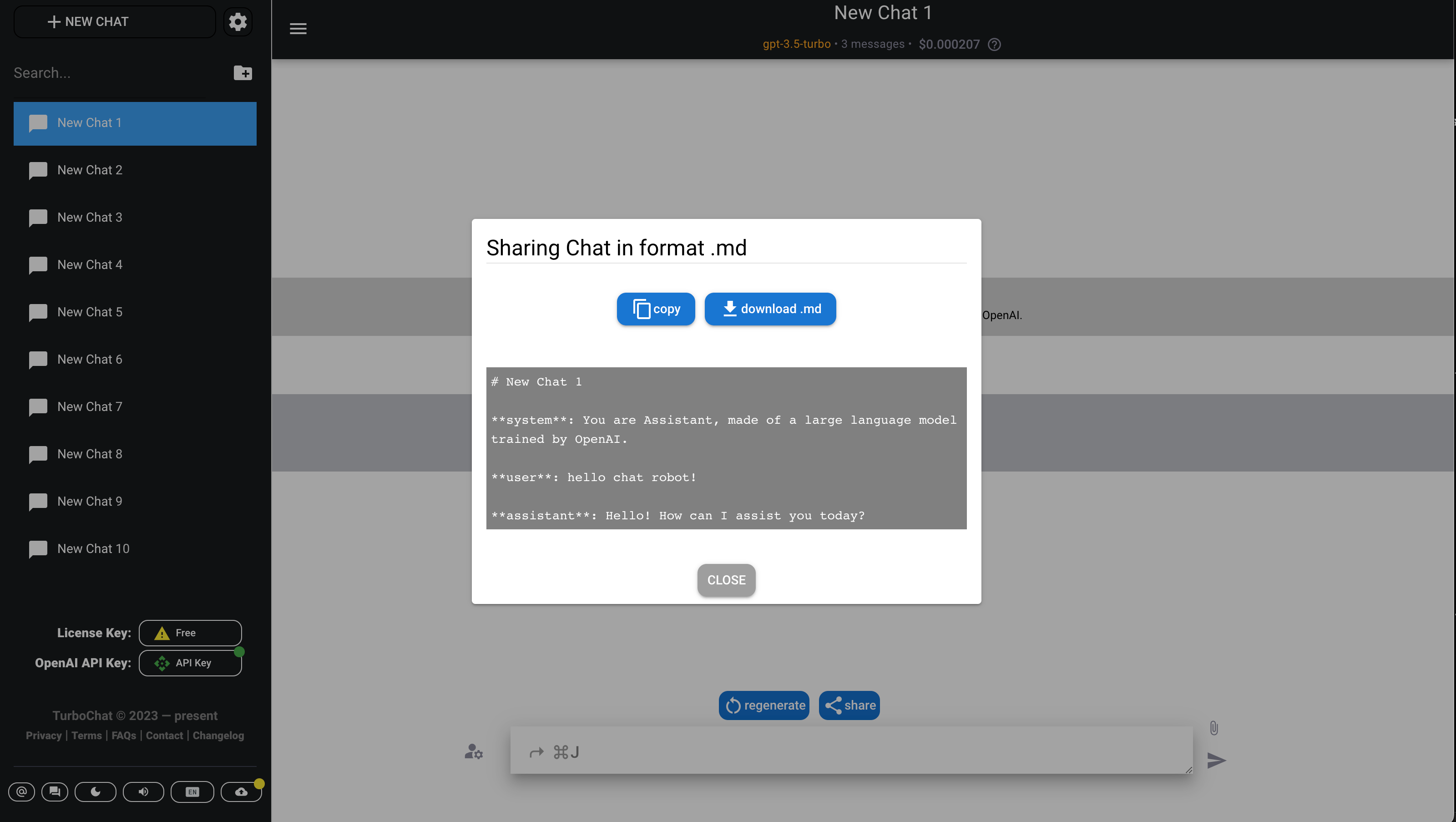
Task: Open settings gear next to New Chat
Action: pos(238,21)
